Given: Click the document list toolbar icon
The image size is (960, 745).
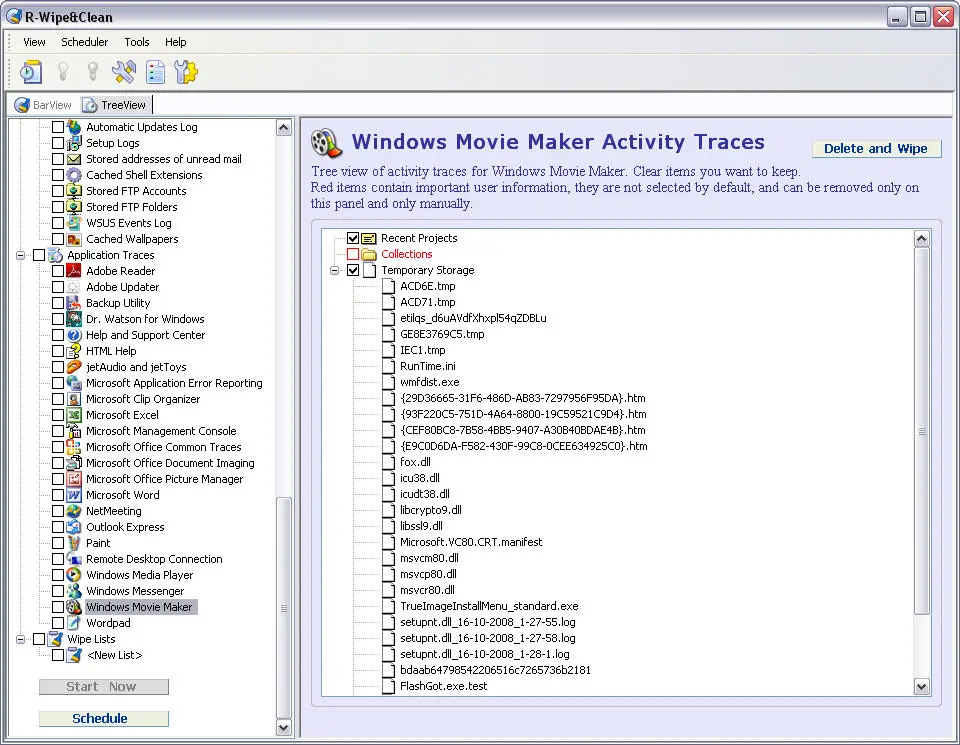Looking at the screenshot, I should 156,72.
